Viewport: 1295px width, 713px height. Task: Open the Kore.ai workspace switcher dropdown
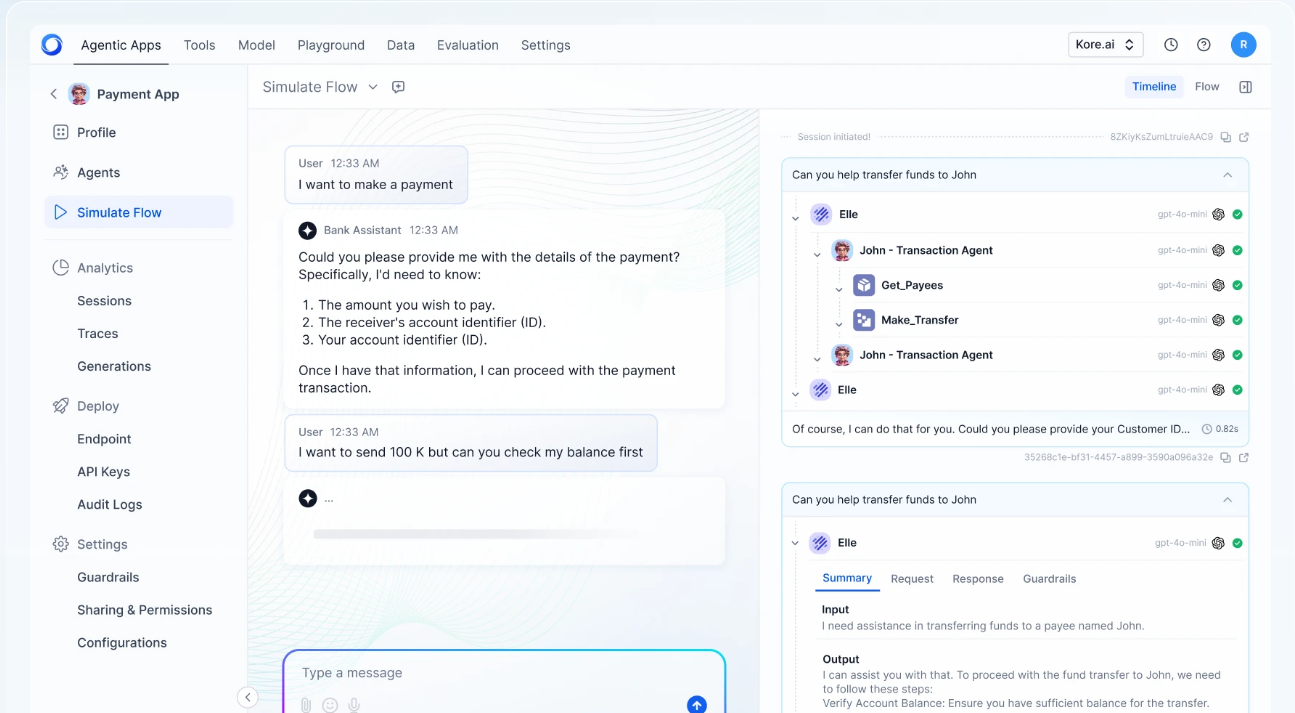click(x=1105, y=44)
